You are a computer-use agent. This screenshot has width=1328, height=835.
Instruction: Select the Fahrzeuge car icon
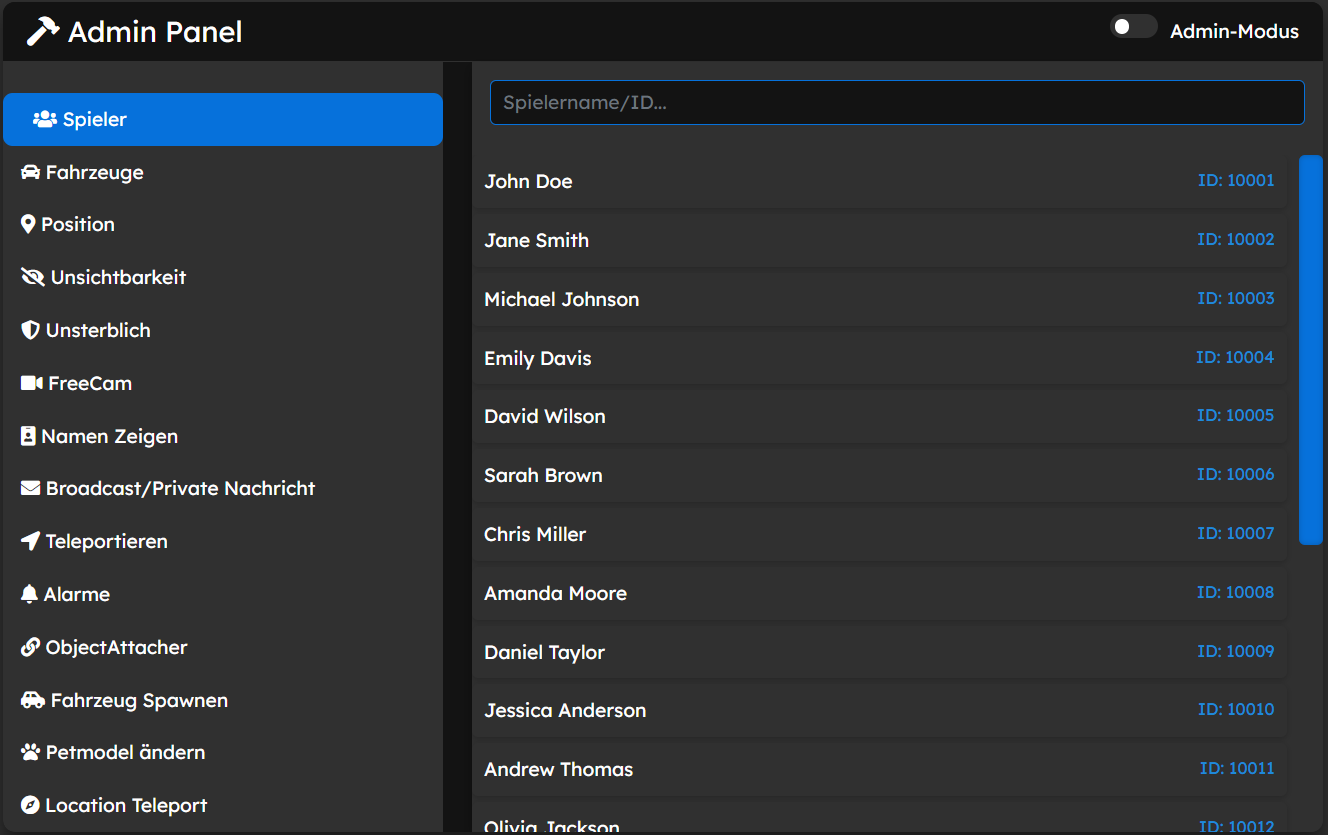point(29,172)
